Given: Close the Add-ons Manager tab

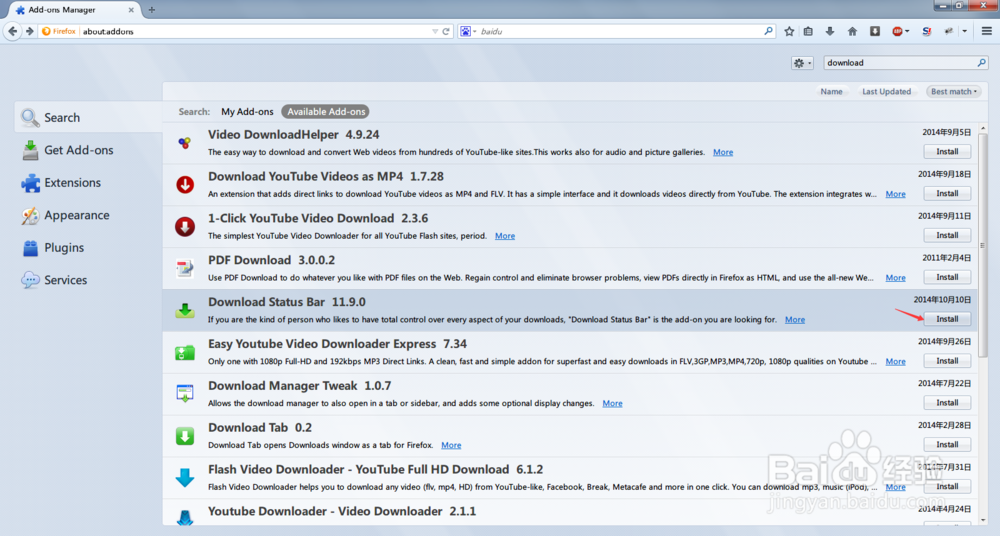Looking at the screenshot, I should (x=131, y=10).
